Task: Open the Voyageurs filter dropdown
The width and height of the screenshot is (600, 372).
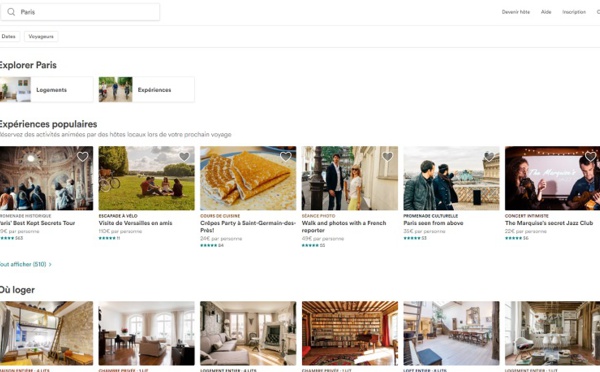Action: point(41,36)
